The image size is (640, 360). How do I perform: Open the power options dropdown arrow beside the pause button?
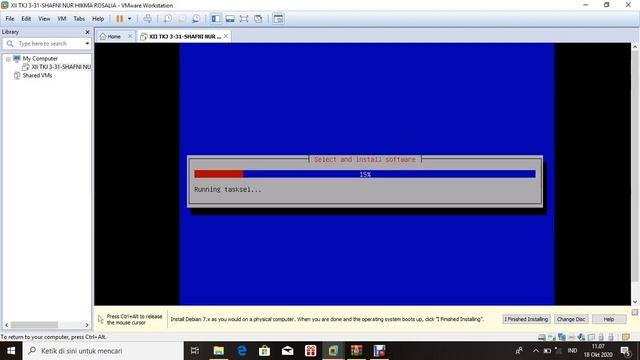click(129, 19)
